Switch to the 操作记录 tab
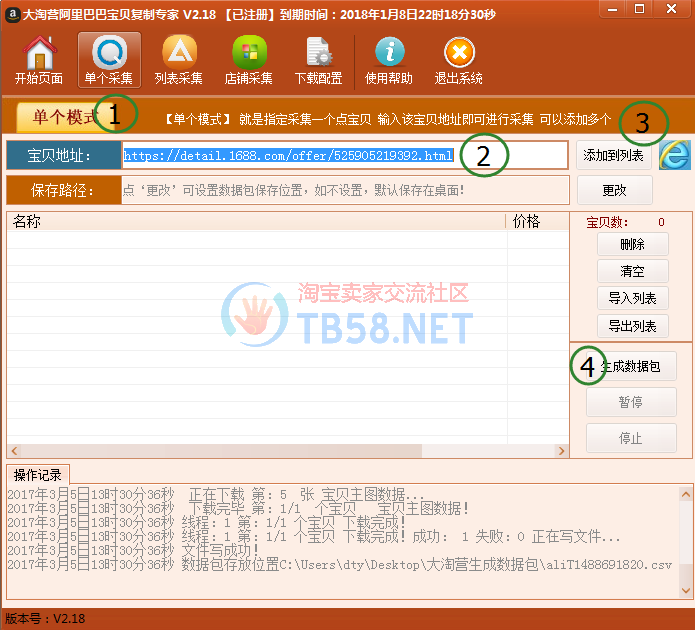Screen dimensions: 695x630 click(x=38, y=475)
